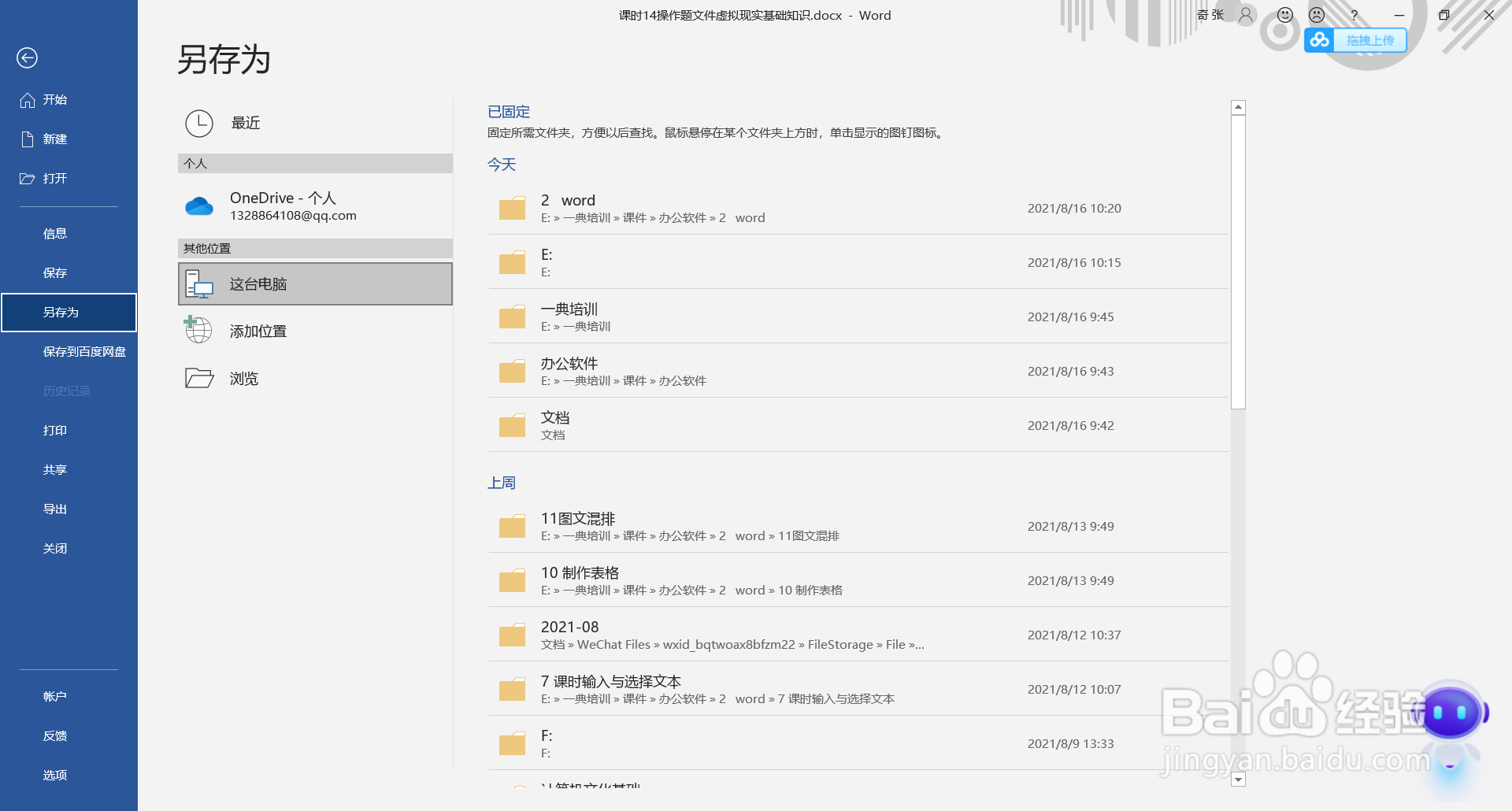Viewport: 1512px width, 811px height.
Task: Click the back arrow to exit Backstage view
Action: click(27, 58)
